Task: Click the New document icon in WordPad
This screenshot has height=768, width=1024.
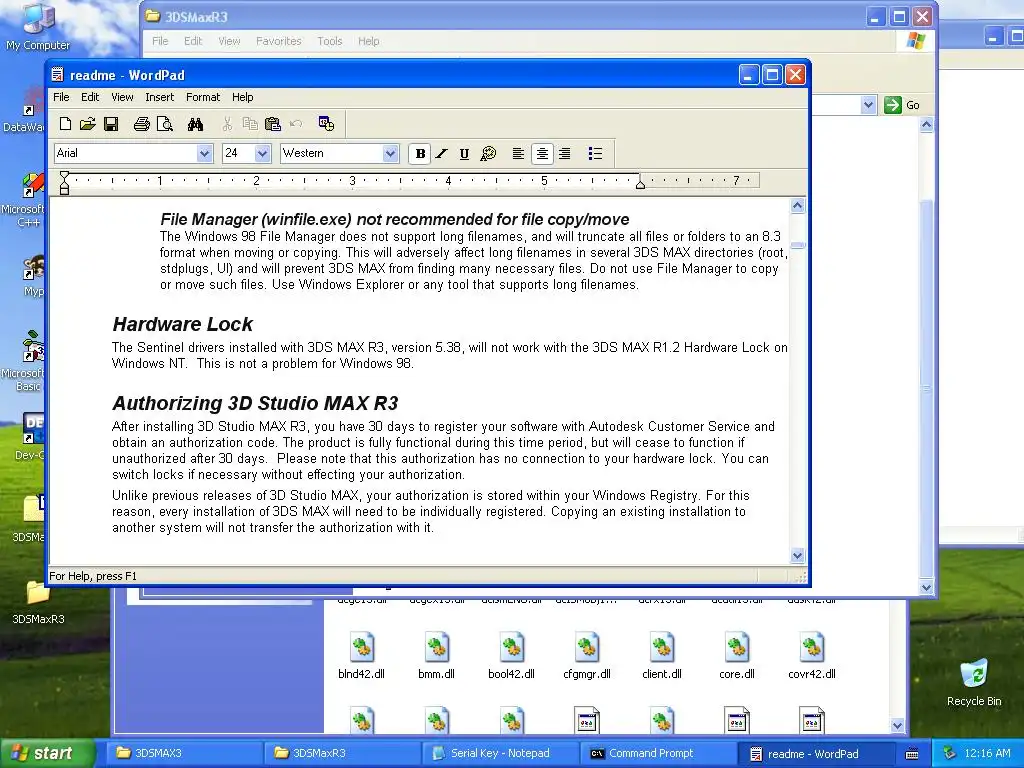Action: pyautogui.click(x=65, y=123)
